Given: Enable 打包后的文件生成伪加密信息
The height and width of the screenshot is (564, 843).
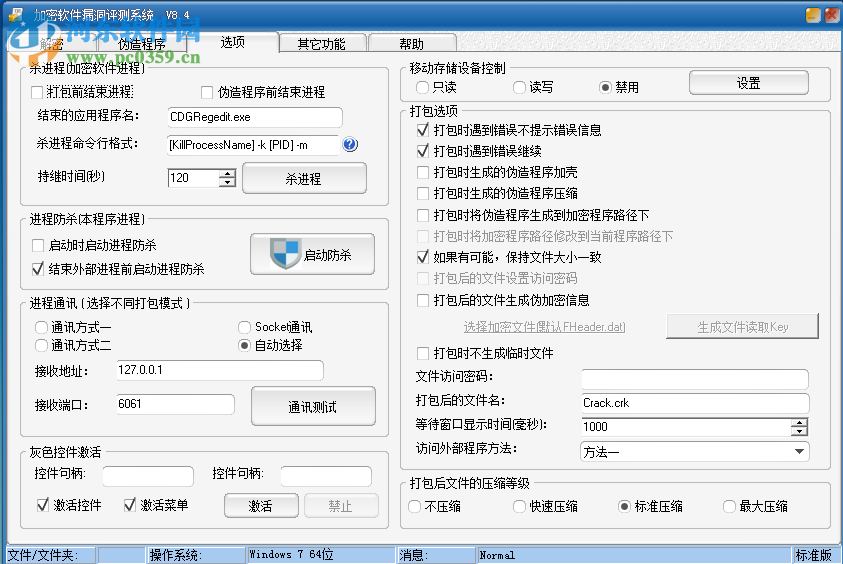Looking at the screenshot, I should [423, 300].
